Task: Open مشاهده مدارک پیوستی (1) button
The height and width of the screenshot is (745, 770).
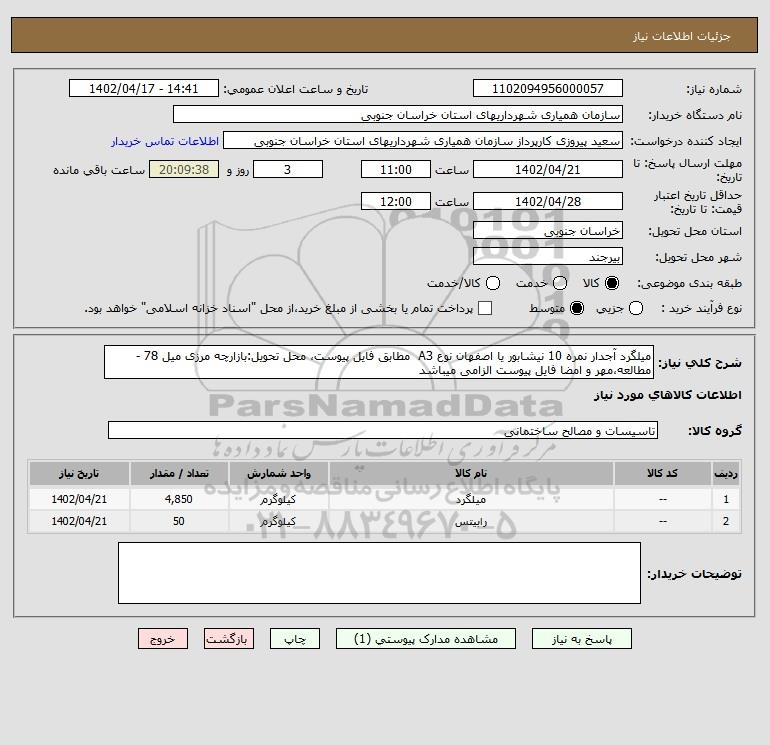Action: (x=426, y=639)
